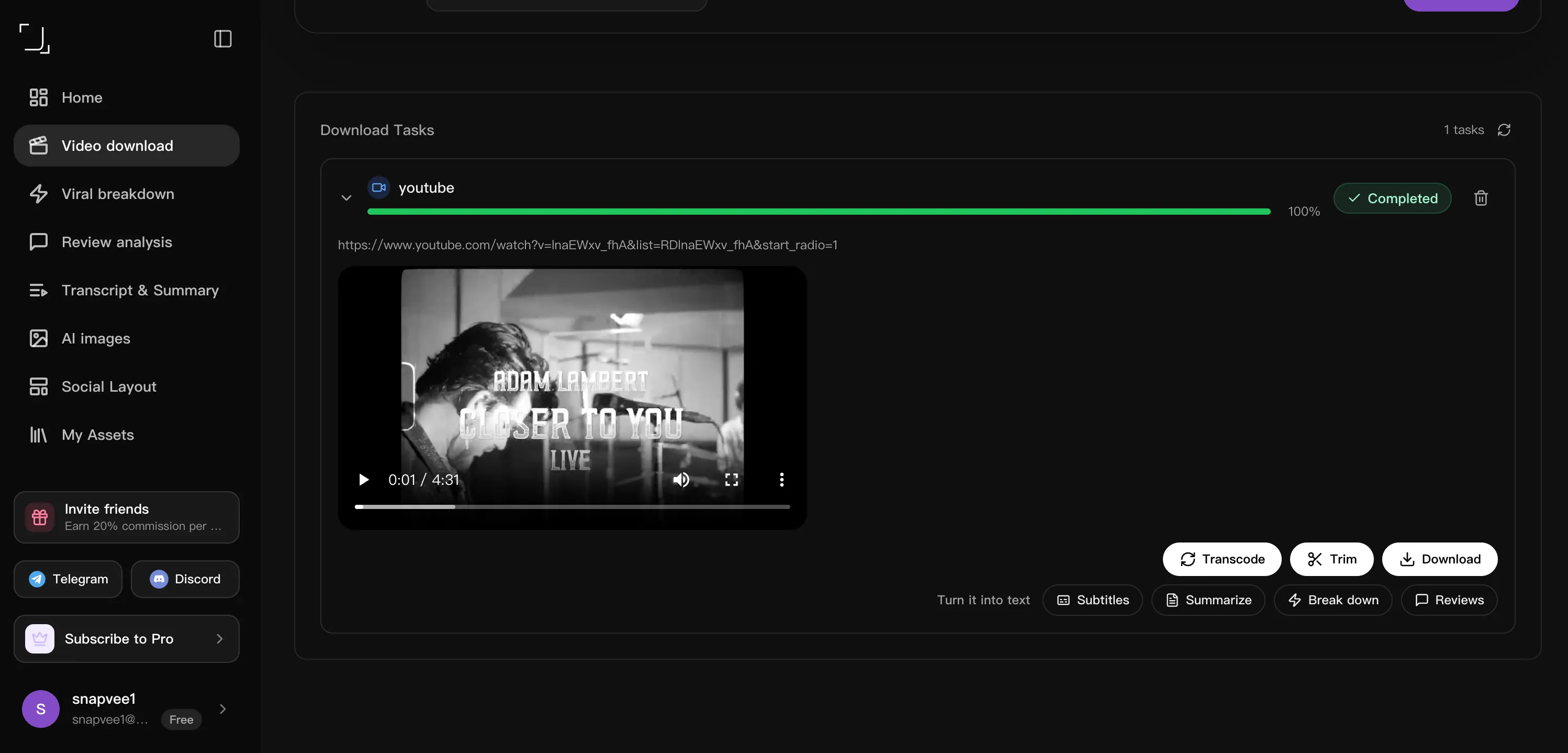Expand Subscribe to Pro arrow

pos(220,638)
